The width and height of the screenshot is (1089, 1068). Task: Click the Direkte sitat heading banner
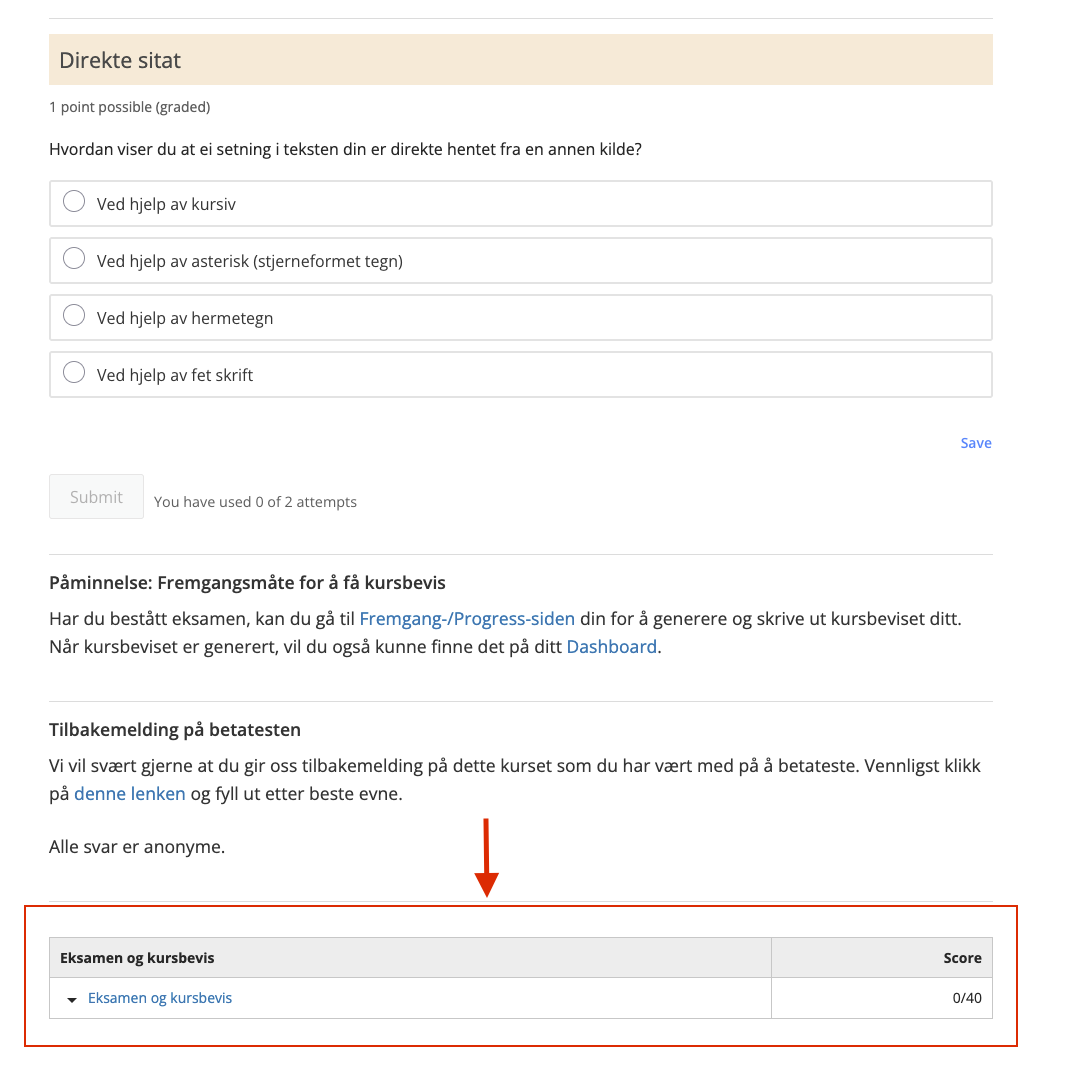[x=521, y=60]
